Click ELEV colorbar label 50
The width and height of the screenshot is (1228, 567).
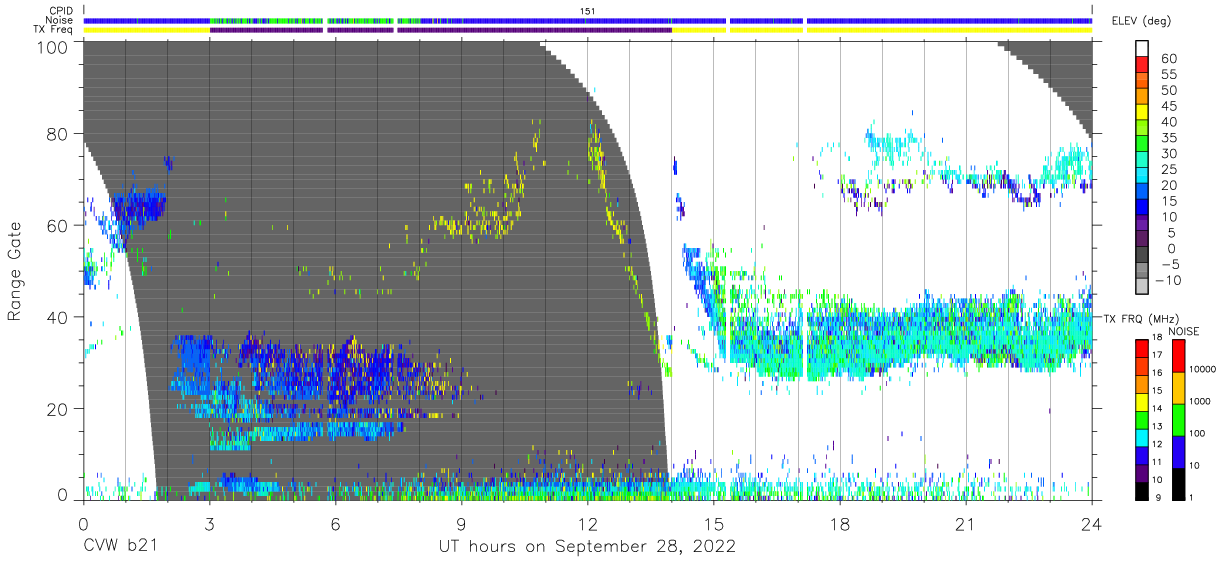point(1169,90)
